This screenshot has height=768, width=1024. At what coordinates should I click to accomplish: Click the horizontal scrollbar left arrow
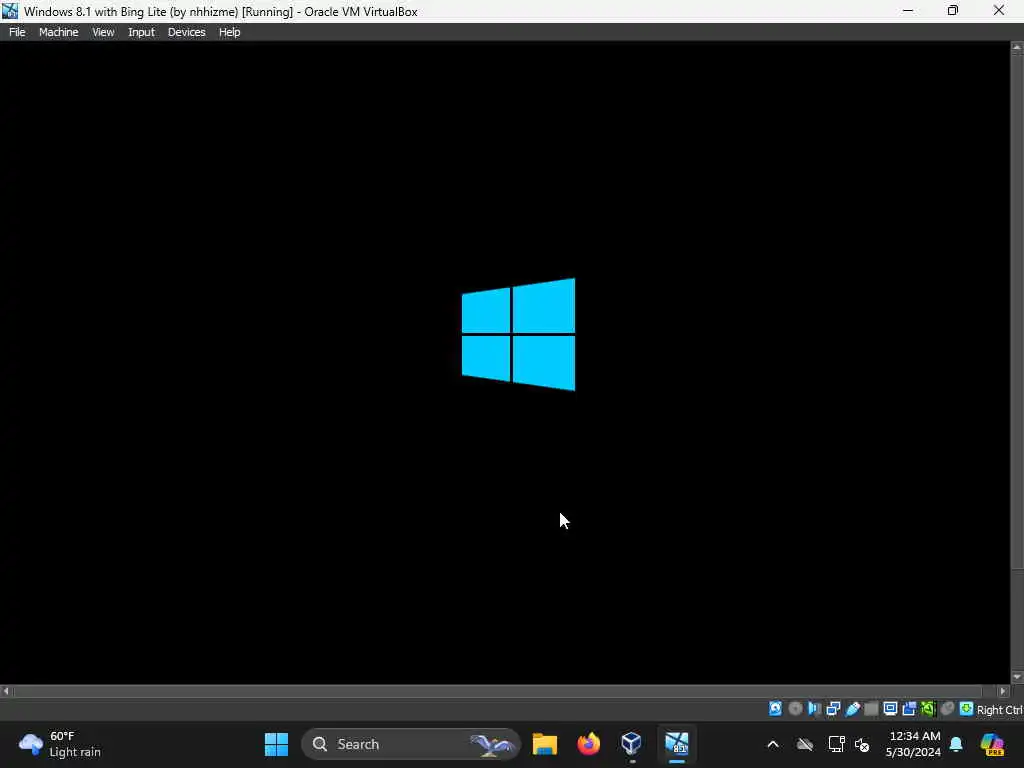6,690
